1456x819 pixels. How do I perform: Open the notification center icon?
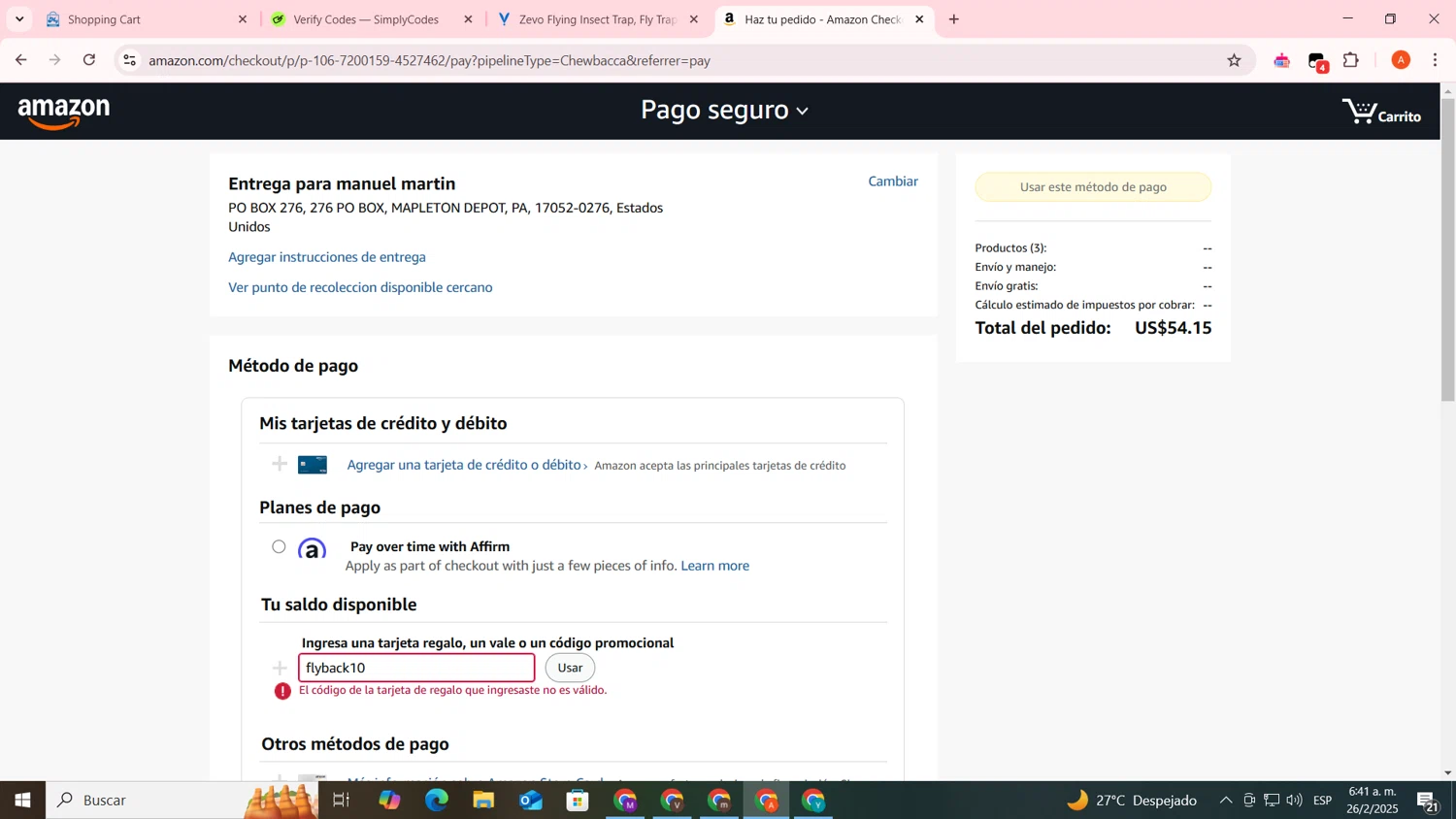tap(1427, 802)
